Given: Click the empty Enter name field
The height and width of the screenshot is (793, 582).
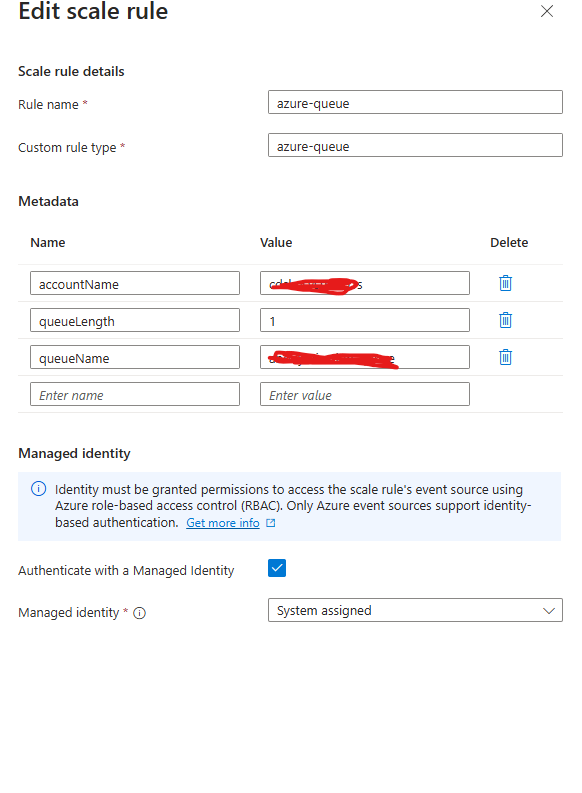Looking at the screenshot, I should pyautogui.click(x=135, y=394).
